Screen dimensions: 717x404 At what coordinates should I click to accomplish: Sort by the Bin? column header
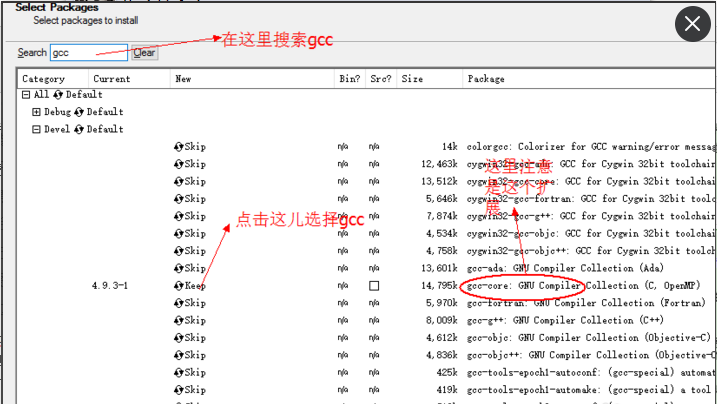pos(350,79)
